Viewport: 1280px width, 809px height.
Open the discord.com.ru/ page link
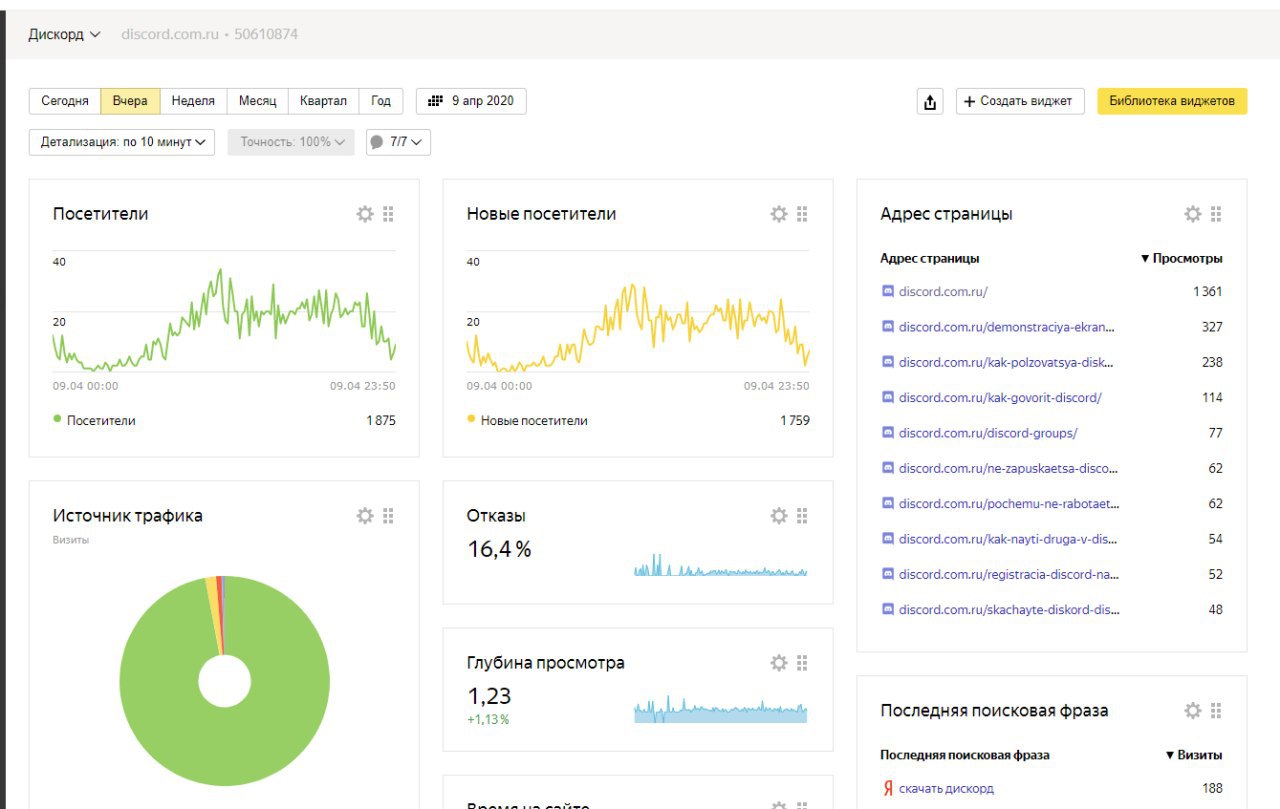click(943, 292)
